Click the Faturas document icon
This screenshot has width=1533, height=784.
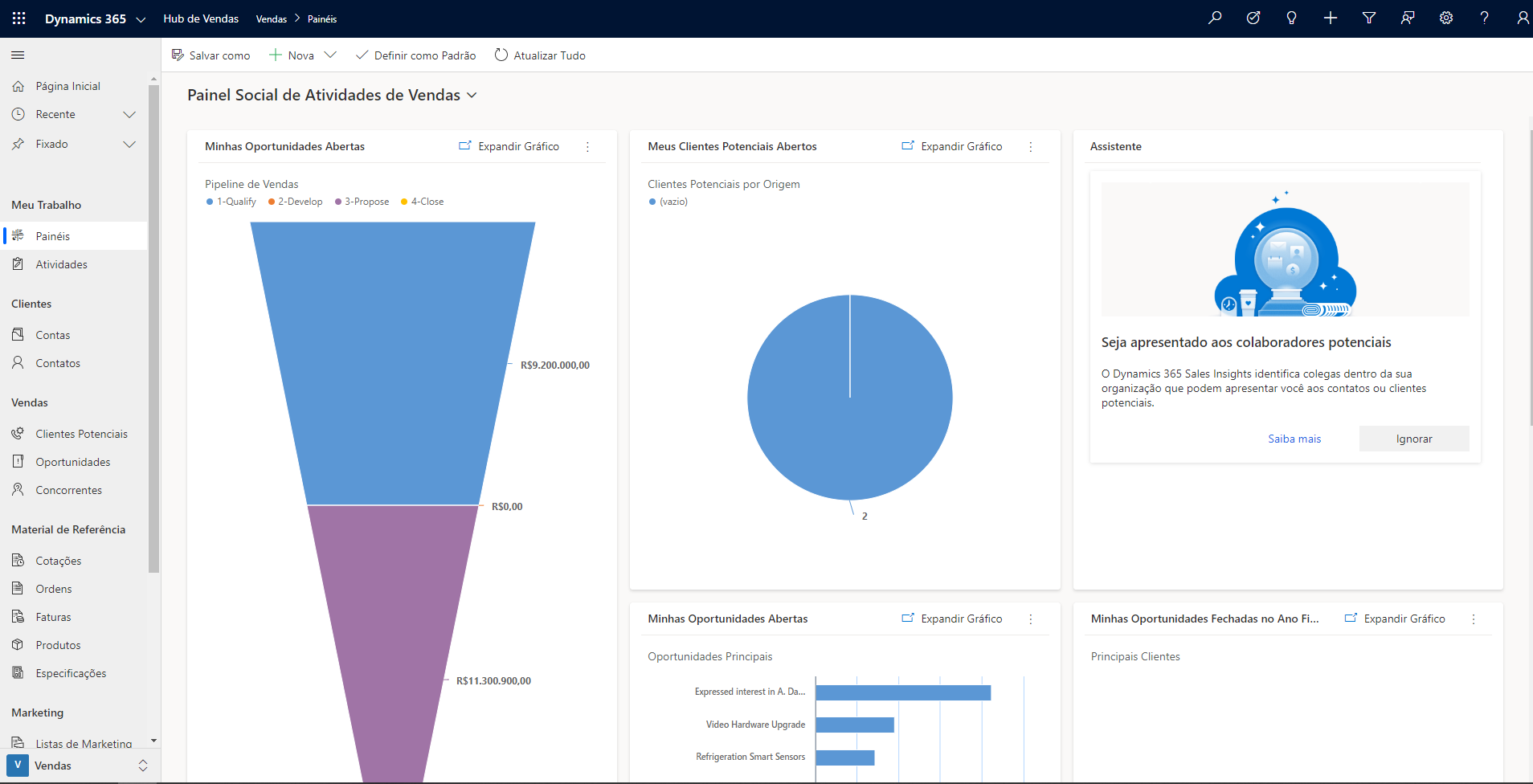tap(18, 616)
